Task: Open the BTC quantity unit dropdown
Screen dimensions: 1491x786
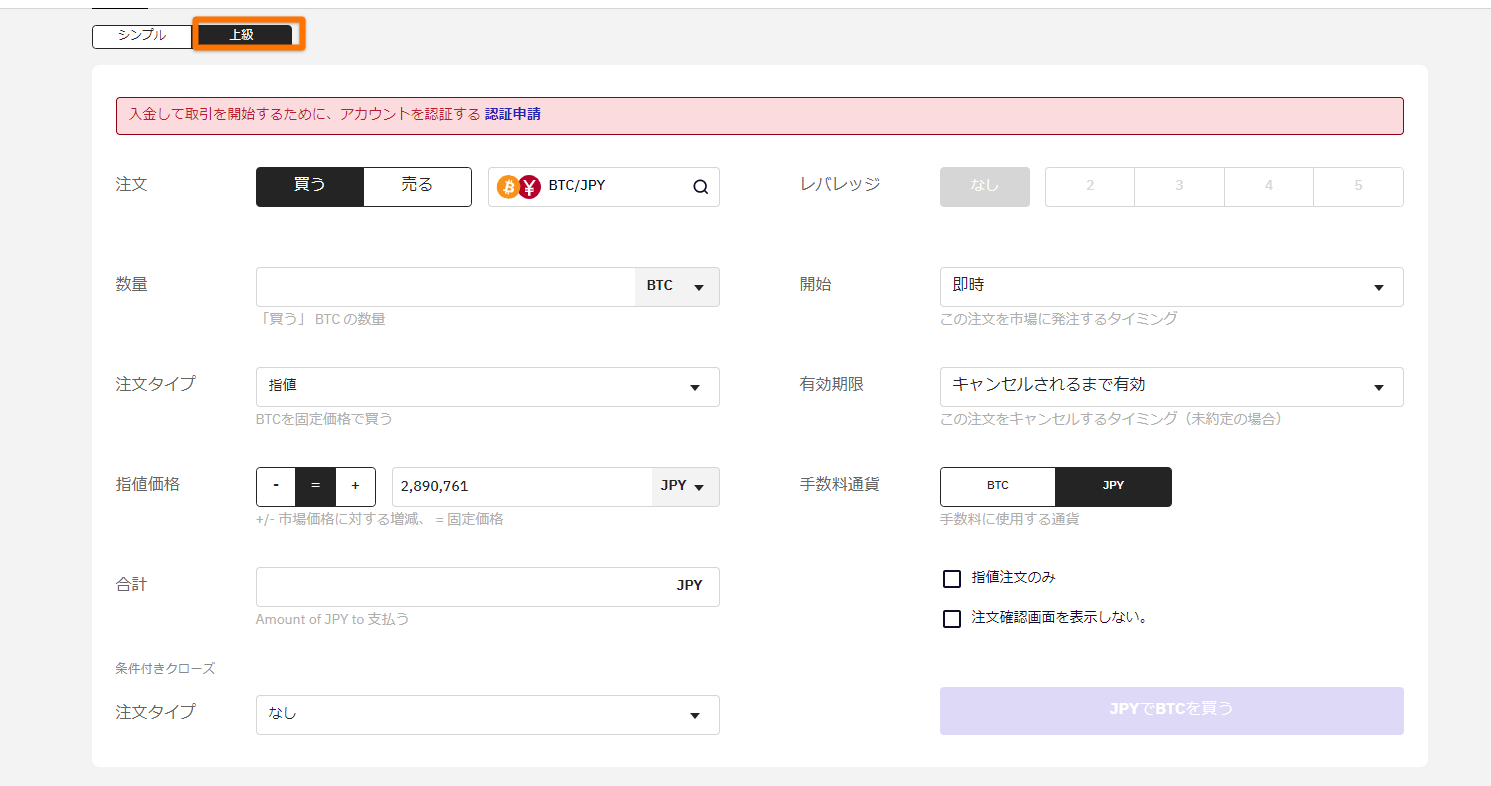Action: tap(677, 287)
